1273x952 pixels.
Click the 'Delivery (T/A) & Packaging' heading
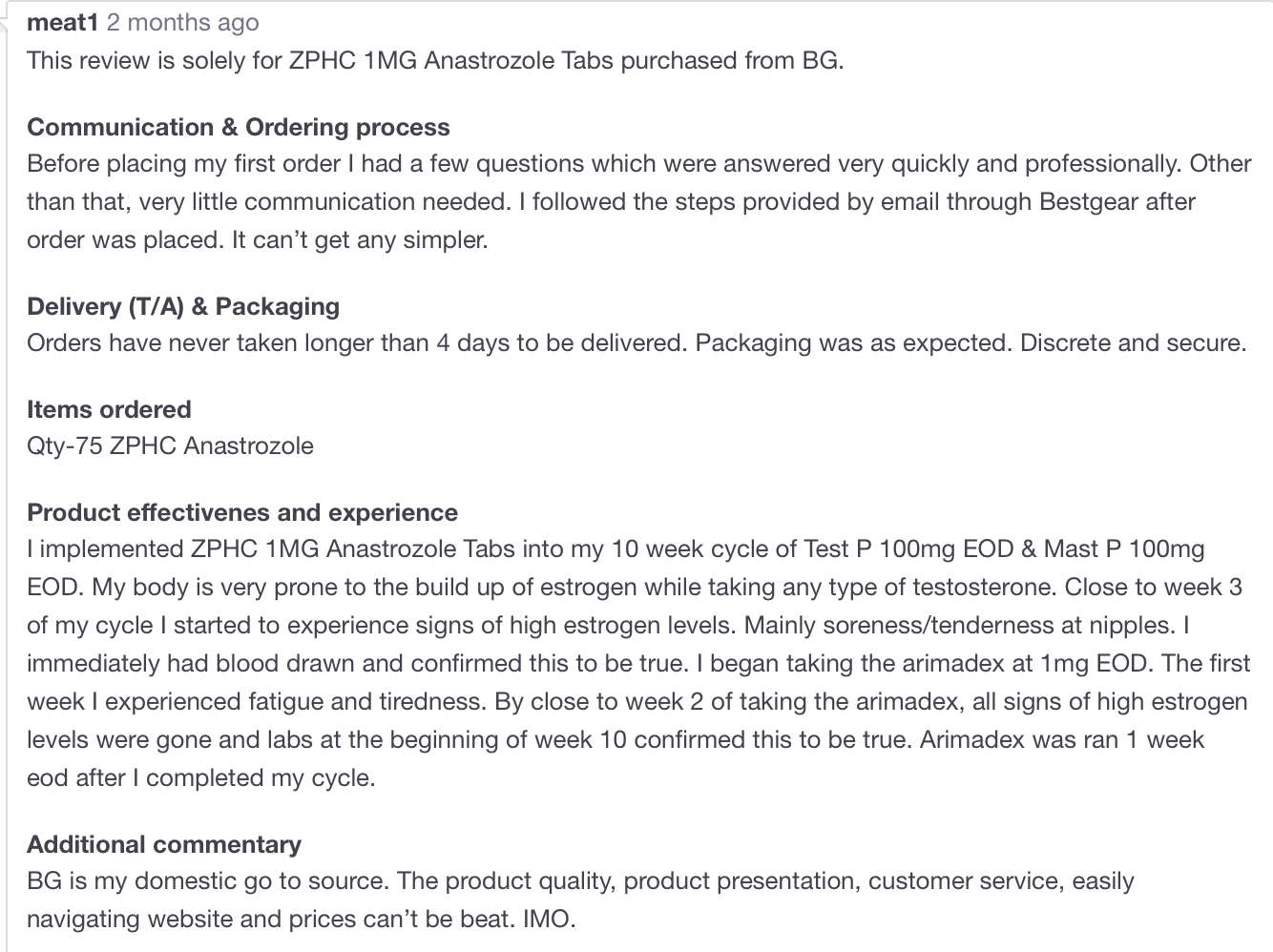click(x=182, y=306)
